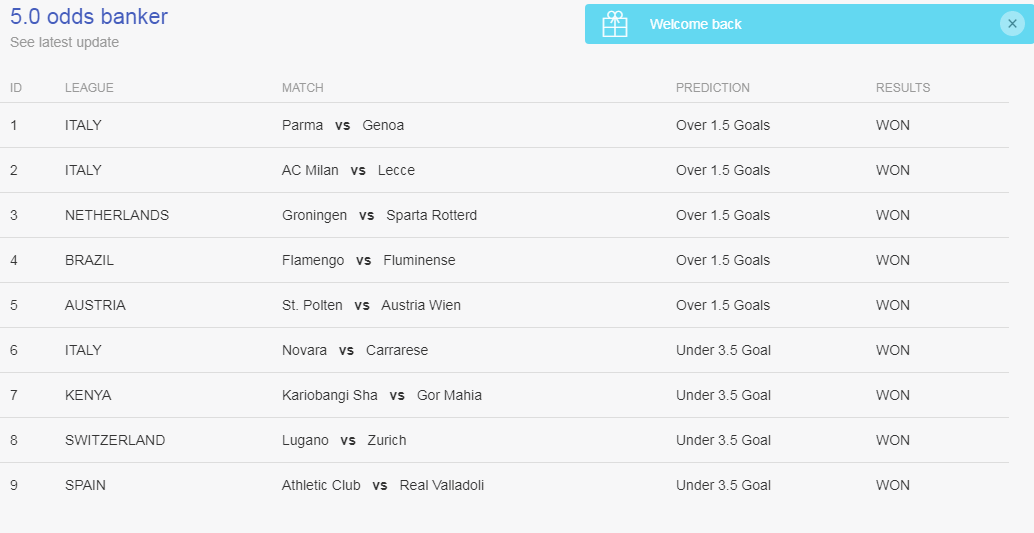Click the MATCH column header
Screen dimensions: 1034x533
pyautogui.click(x=303, y=88)
